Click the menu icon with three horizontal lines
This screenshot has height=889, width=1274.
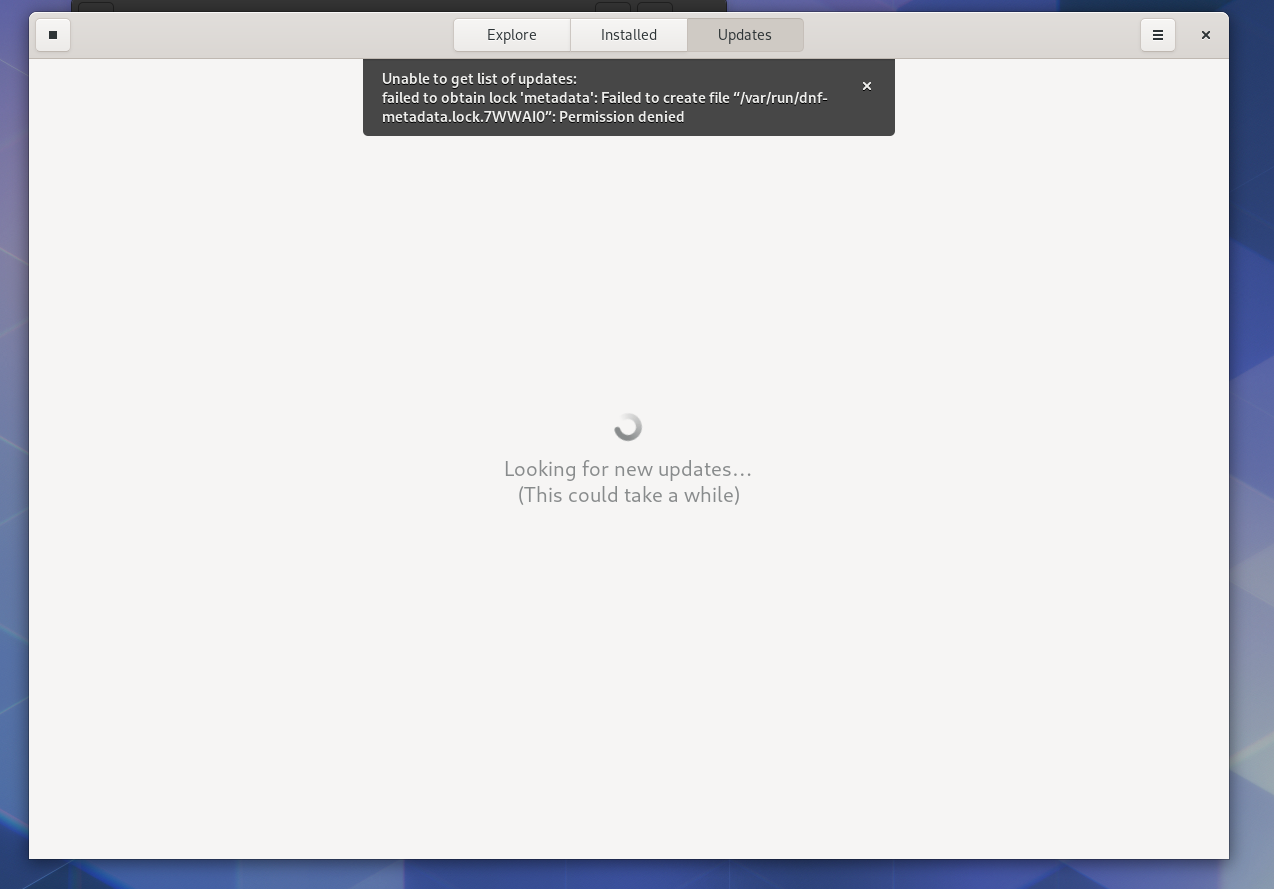pos(1157,35)
